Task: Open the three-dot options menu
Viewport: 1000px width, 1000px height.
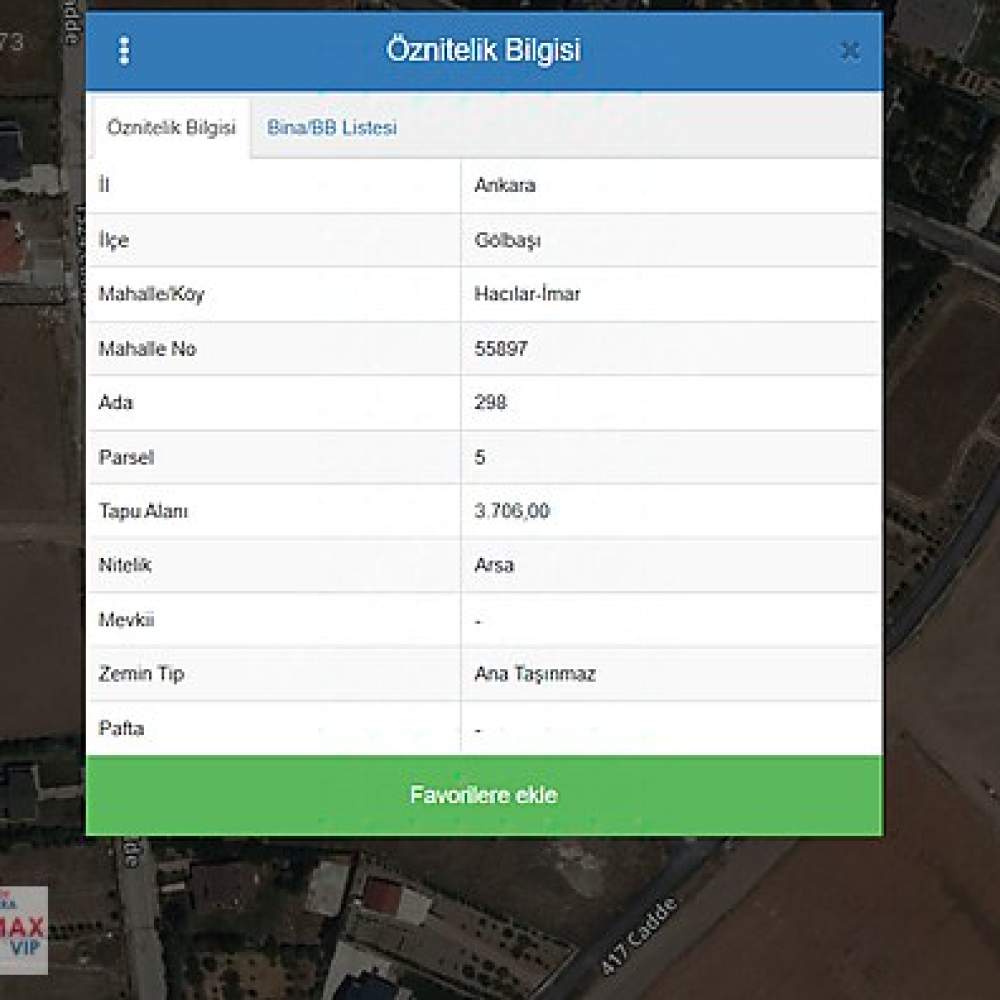Action: 124,50
